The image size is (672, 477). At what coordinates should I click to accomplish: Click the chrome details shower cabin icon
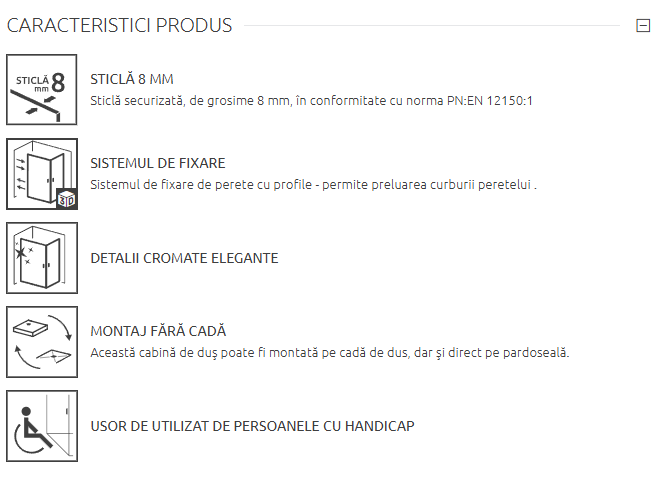coord(42,258)
